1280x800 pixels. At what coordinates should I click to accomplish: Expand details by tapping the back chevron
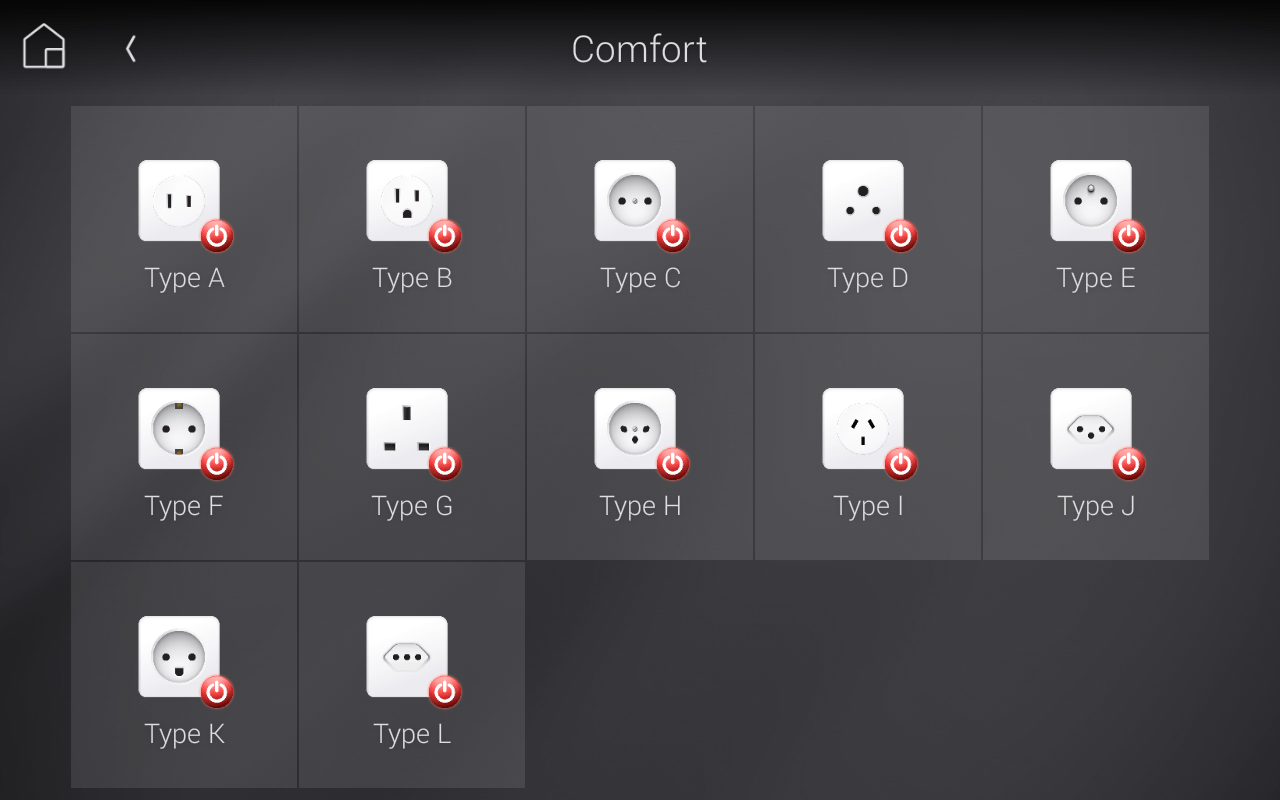click(x=130, y=47)
